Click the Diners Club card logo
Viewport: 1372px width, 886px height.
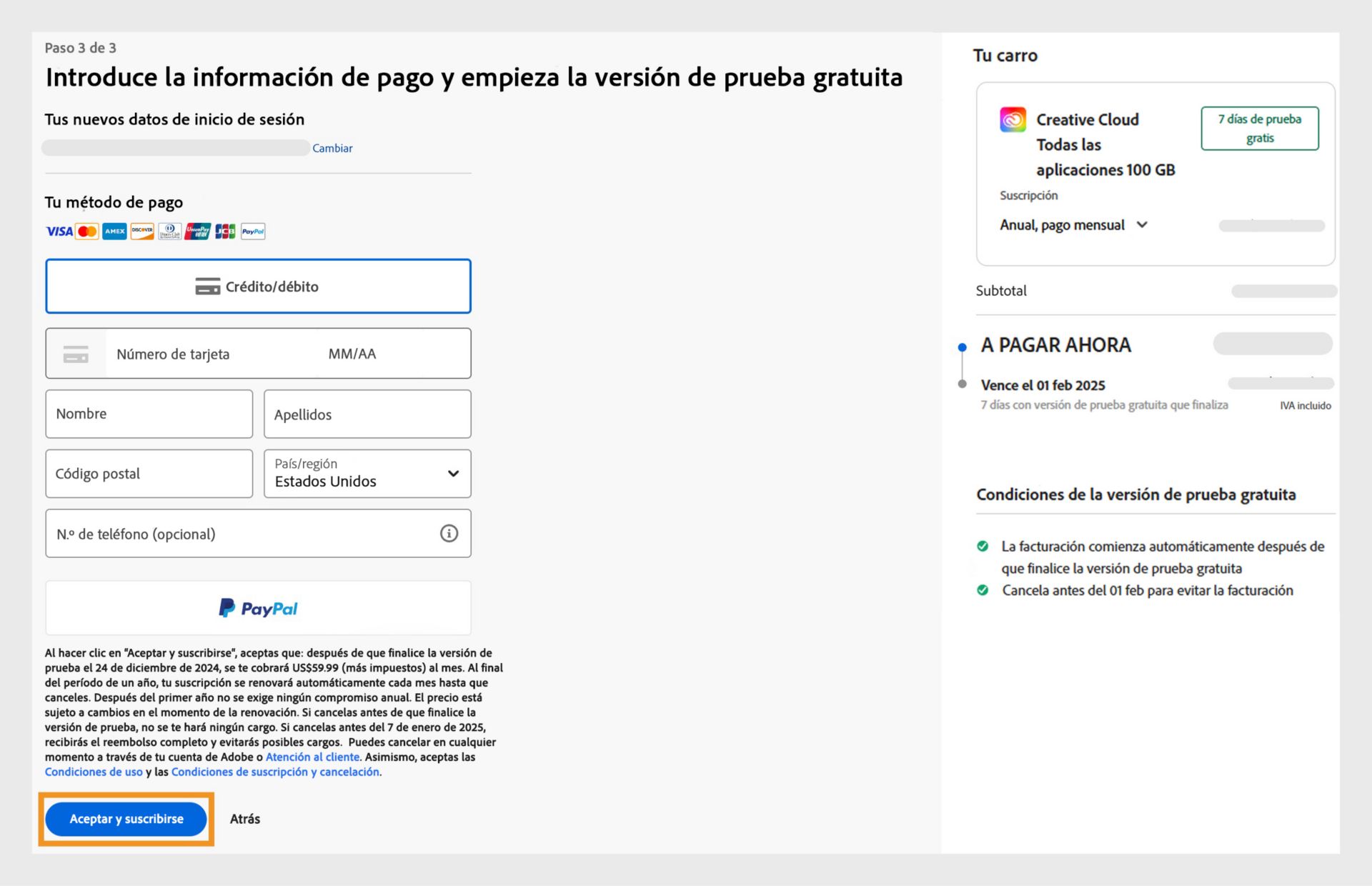point(169,232)
